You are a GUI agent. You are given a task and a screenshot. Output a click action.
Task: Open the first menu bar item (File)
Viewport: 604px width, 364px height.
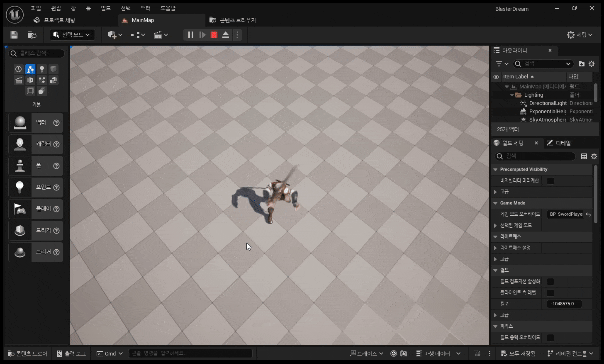(36, 8)
